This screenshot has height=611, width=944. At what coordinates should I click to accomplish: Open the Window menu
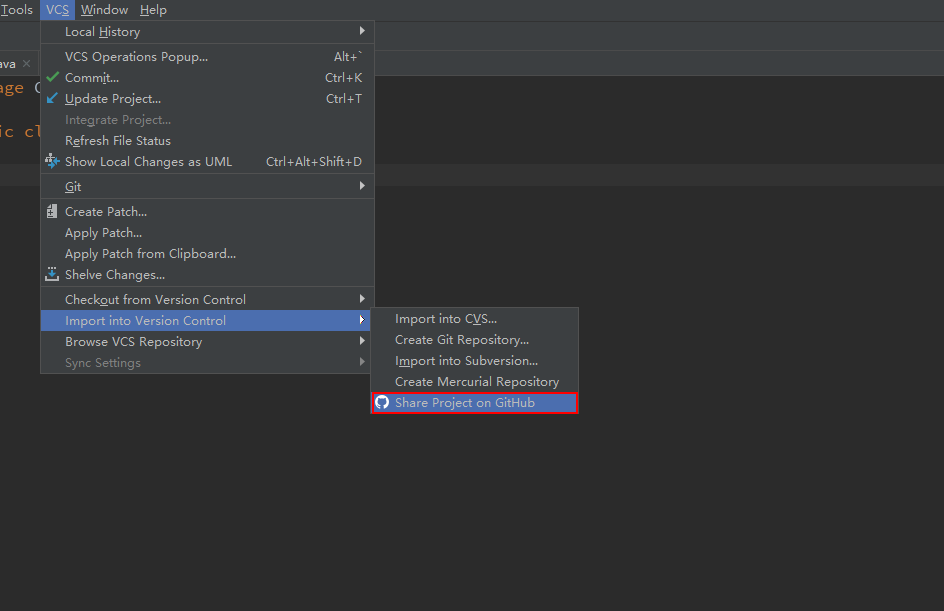[104, 10]
